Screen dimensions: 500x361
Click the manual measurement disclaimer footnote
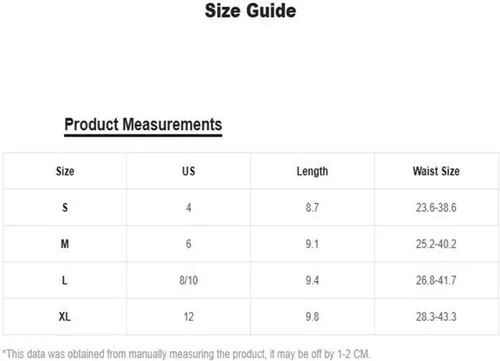coord(186,354)
